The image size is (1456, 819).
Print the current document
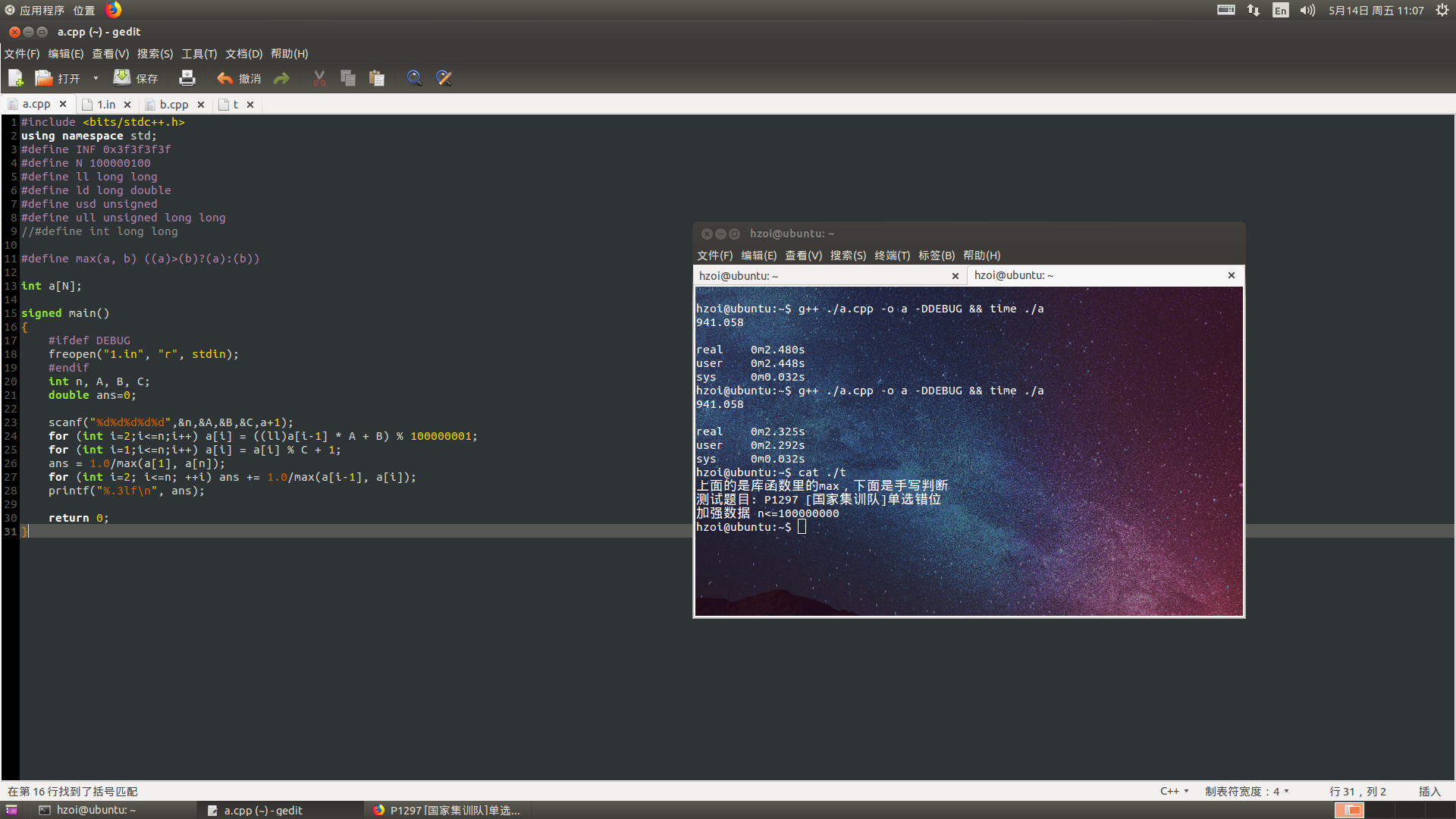[187, 78]
